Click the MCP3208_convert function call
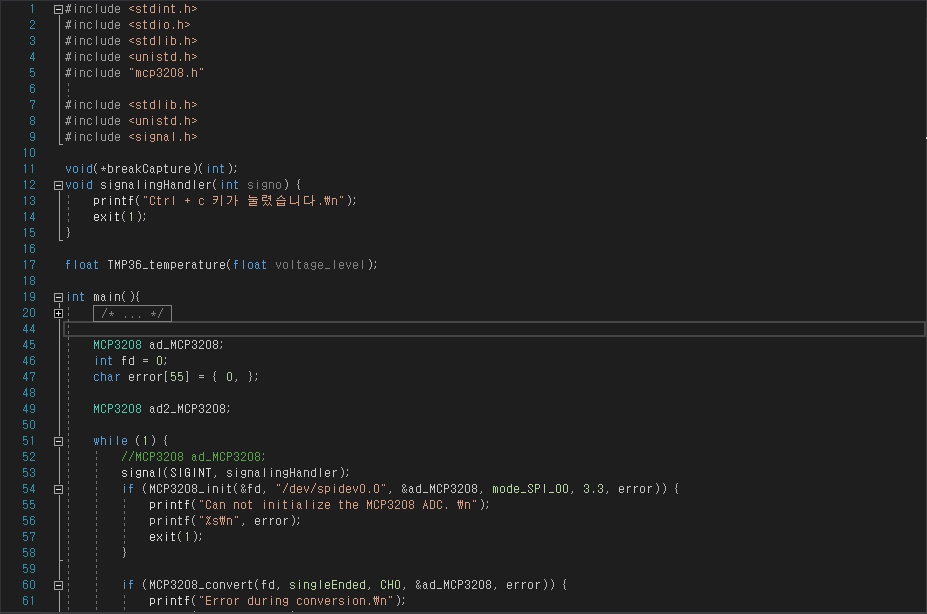 [x=201, y=585]
